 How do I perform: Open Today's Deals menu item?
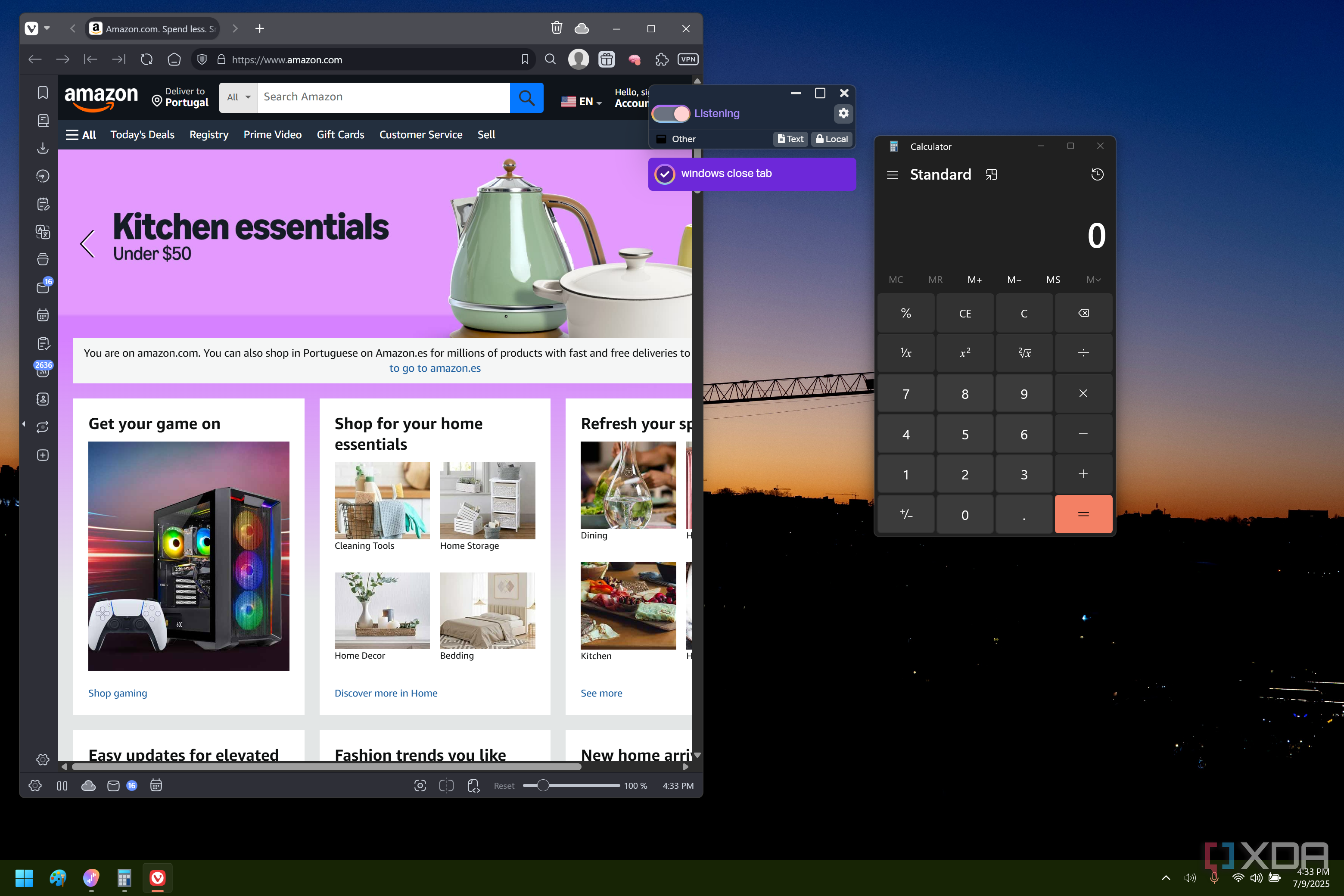pos(142,135)
